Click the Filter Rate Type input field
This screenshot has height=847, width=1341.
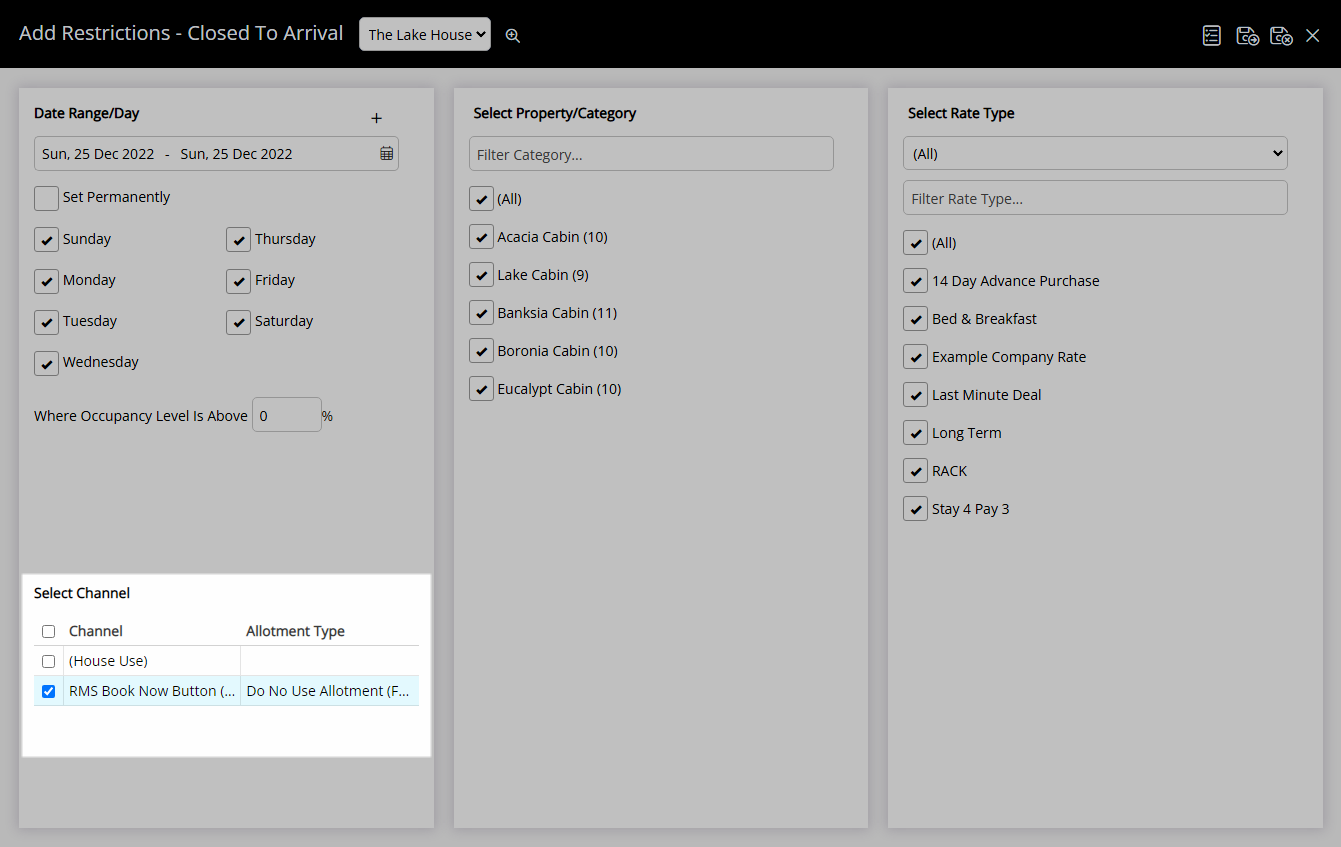(1095, 198)
